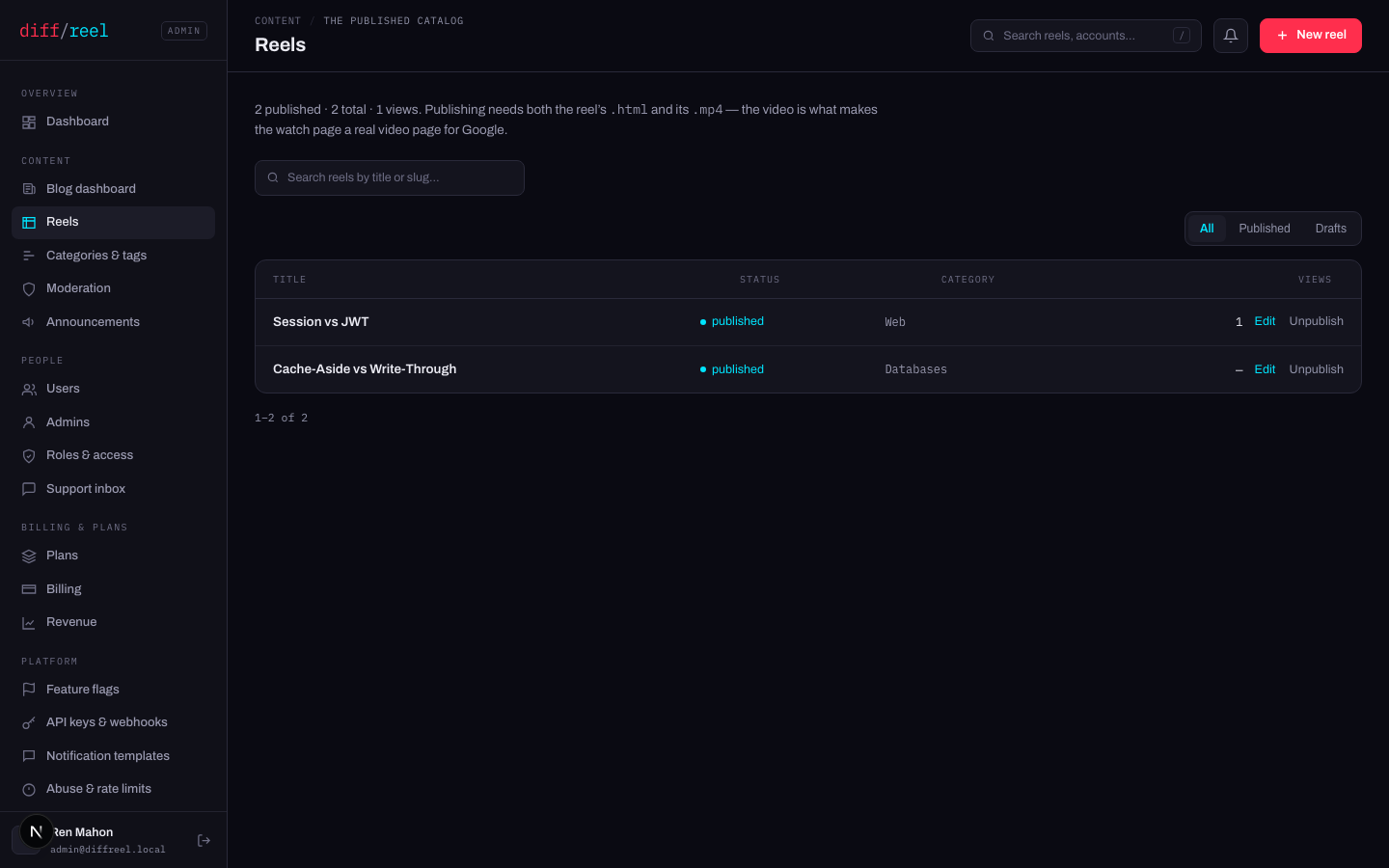Click published status of Session vs JWT
This screenshot has width=1389, height=868.
[x=732, y=321]
